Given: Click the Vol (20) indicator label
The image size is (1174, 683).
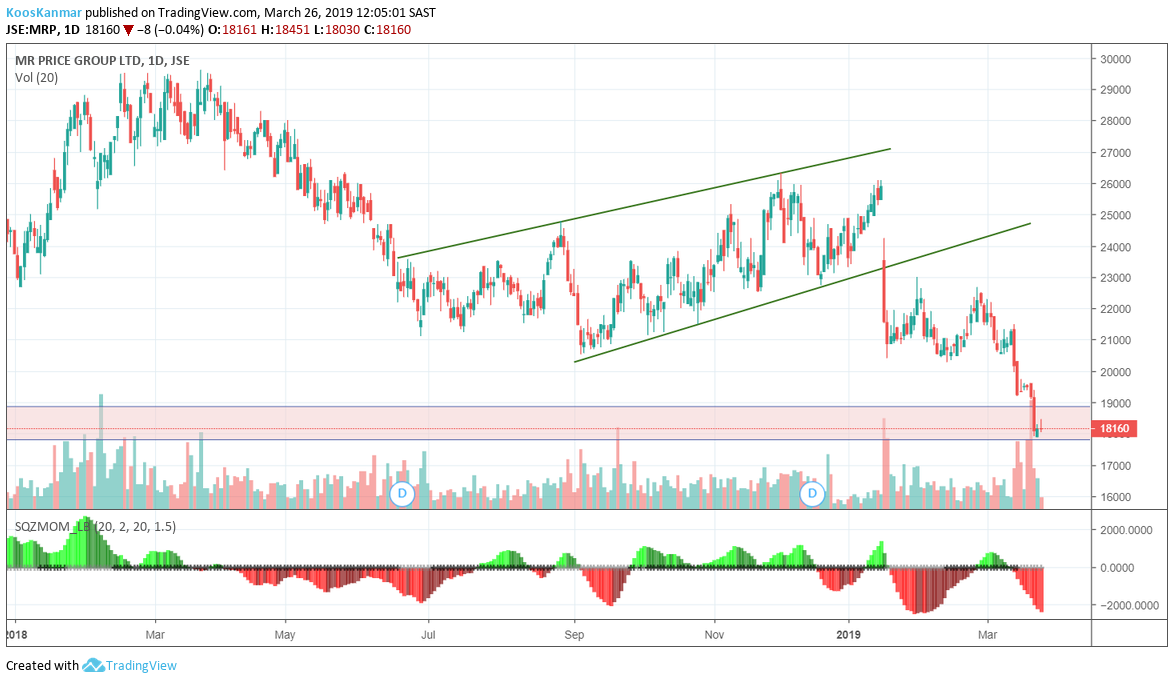Looking at the screenshot, I should (36, 78).
